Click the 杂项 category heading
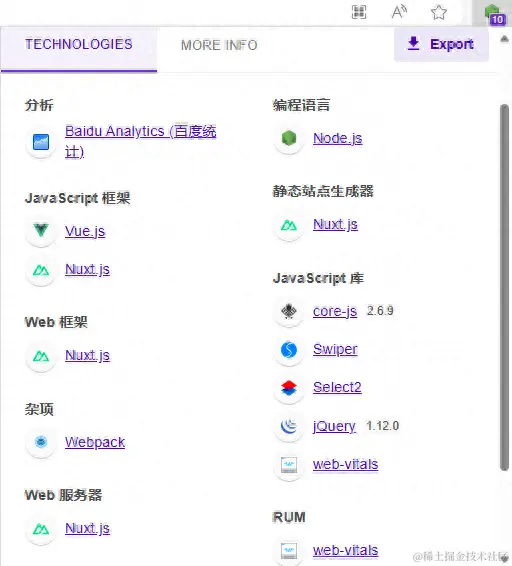This screenshot has width=512, height=566. (39, 410)
